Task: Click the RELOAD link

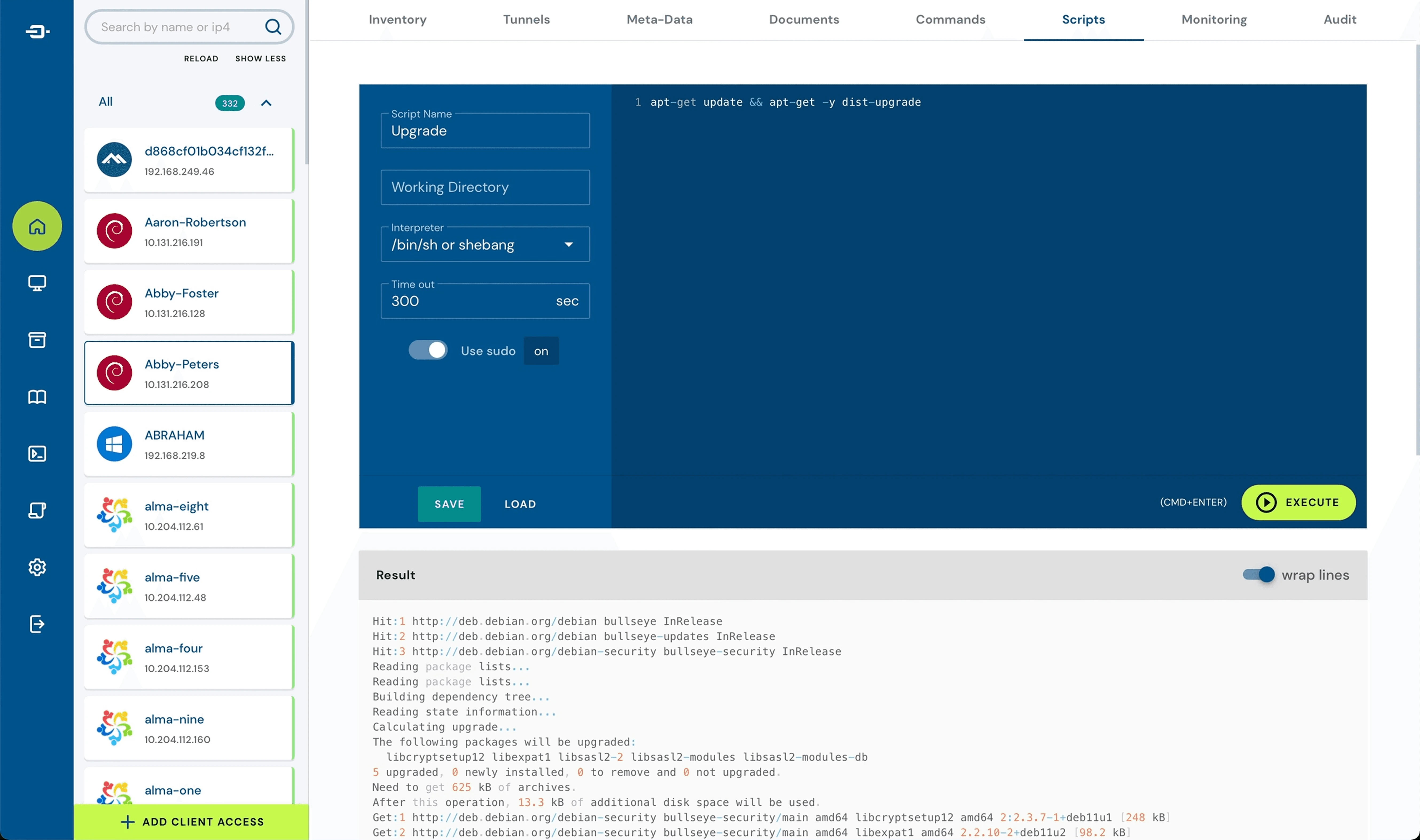Action: point(201,58)
